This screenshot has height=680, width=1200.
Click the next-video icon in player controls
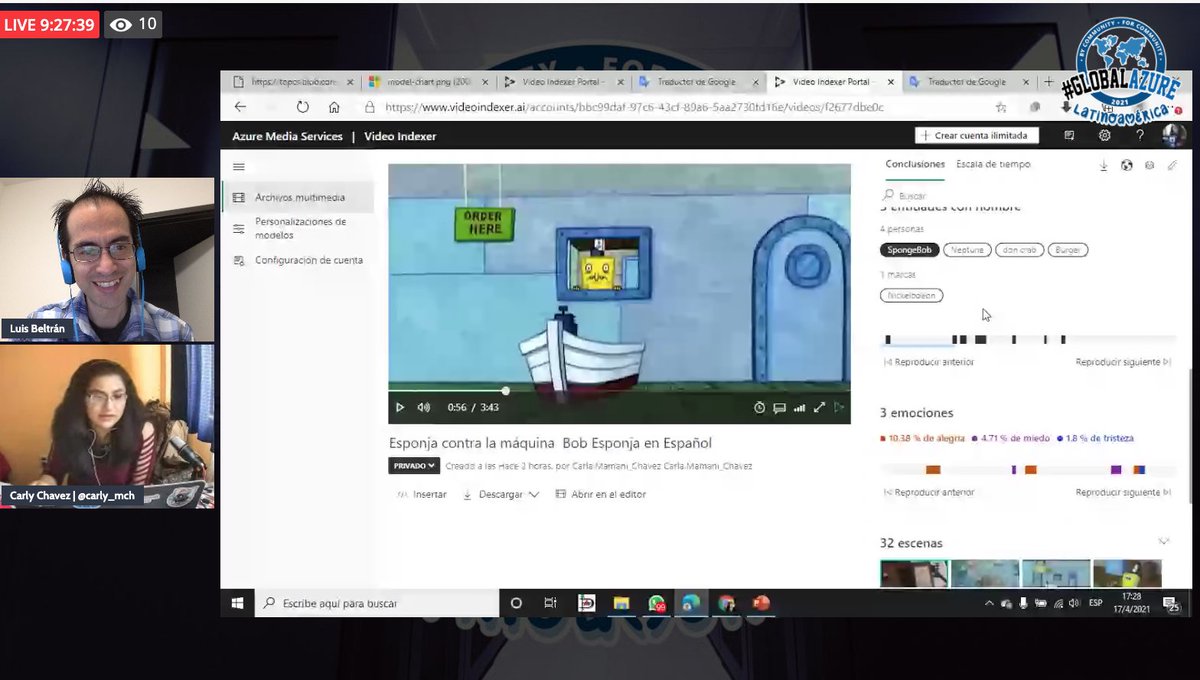(839, 407)
